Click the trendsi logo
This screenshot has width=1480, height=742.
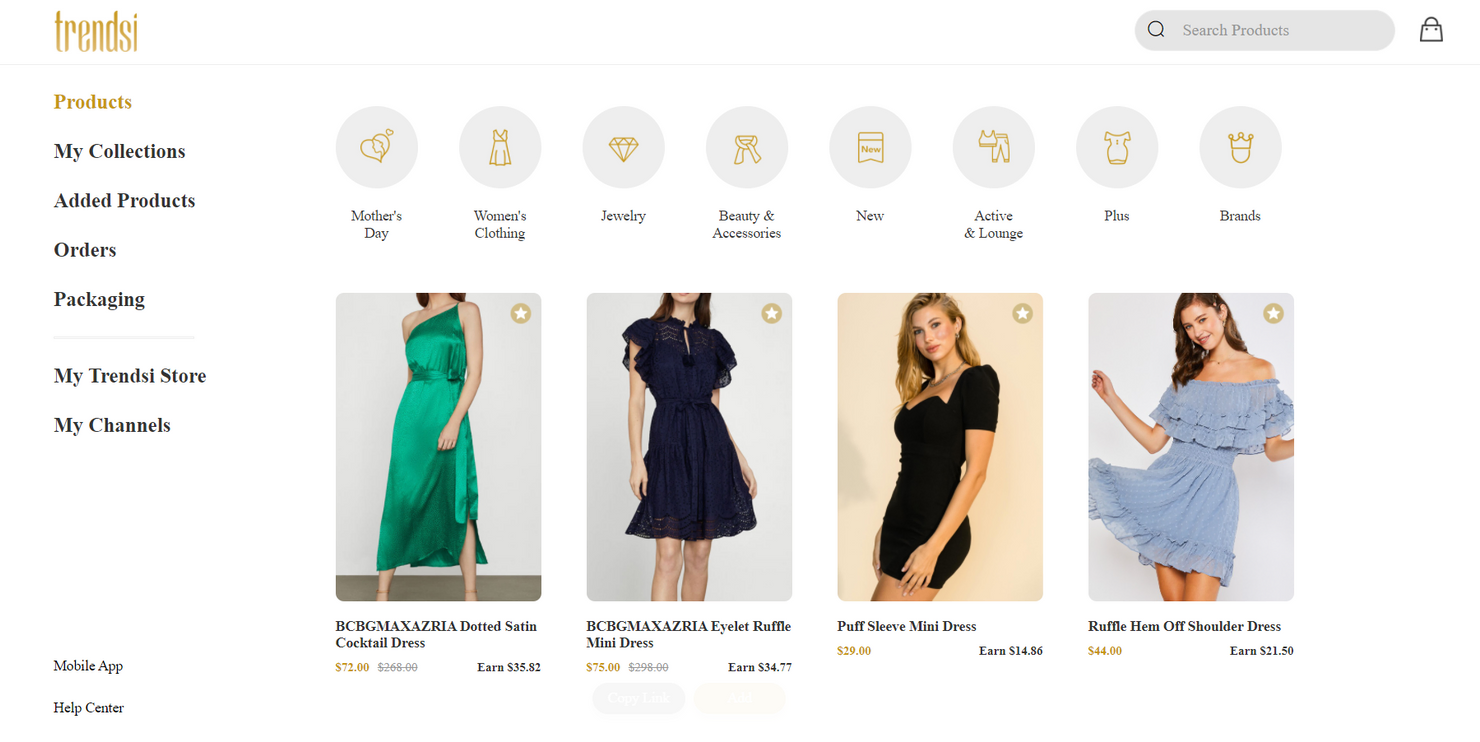coord(96,31)
